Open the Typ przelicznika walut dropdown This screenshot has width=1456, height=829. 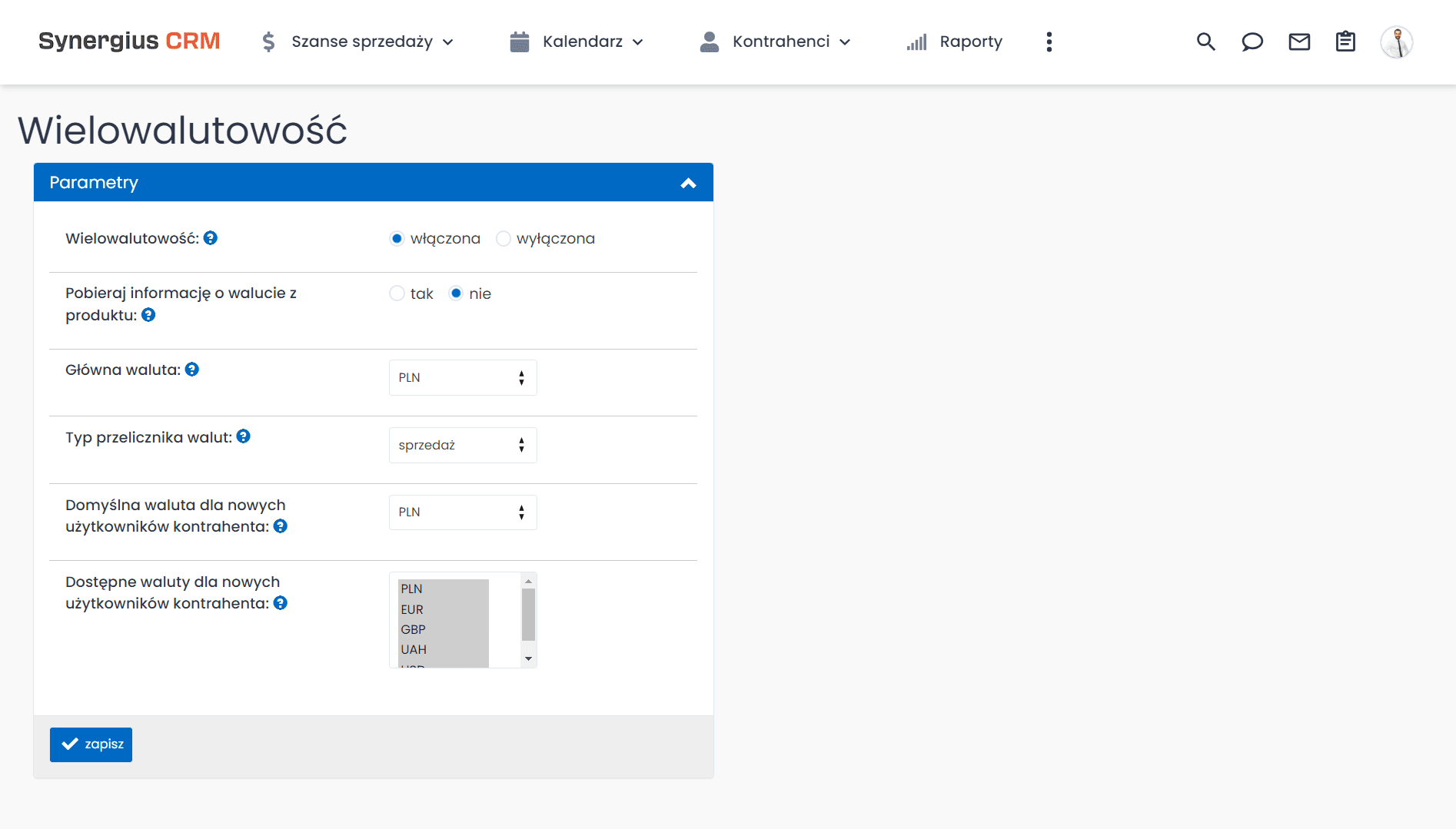pyautogui.click(x=462, y=445)
